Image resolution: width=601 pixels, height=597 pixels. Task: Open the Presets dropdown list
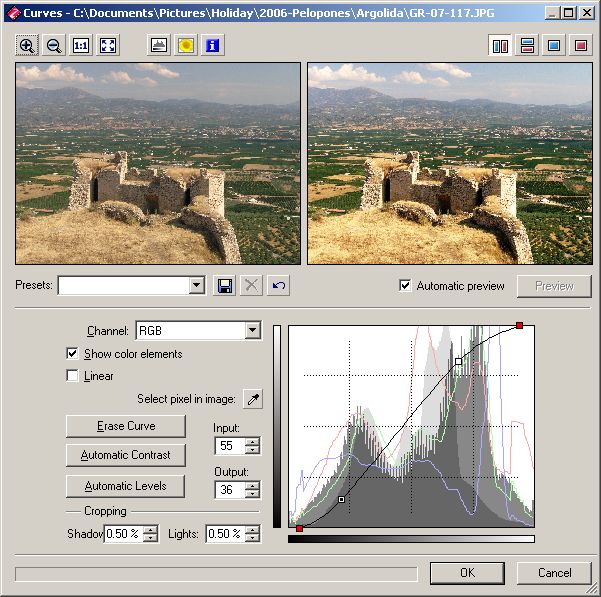pyautogui.click(x=196, y=286)
